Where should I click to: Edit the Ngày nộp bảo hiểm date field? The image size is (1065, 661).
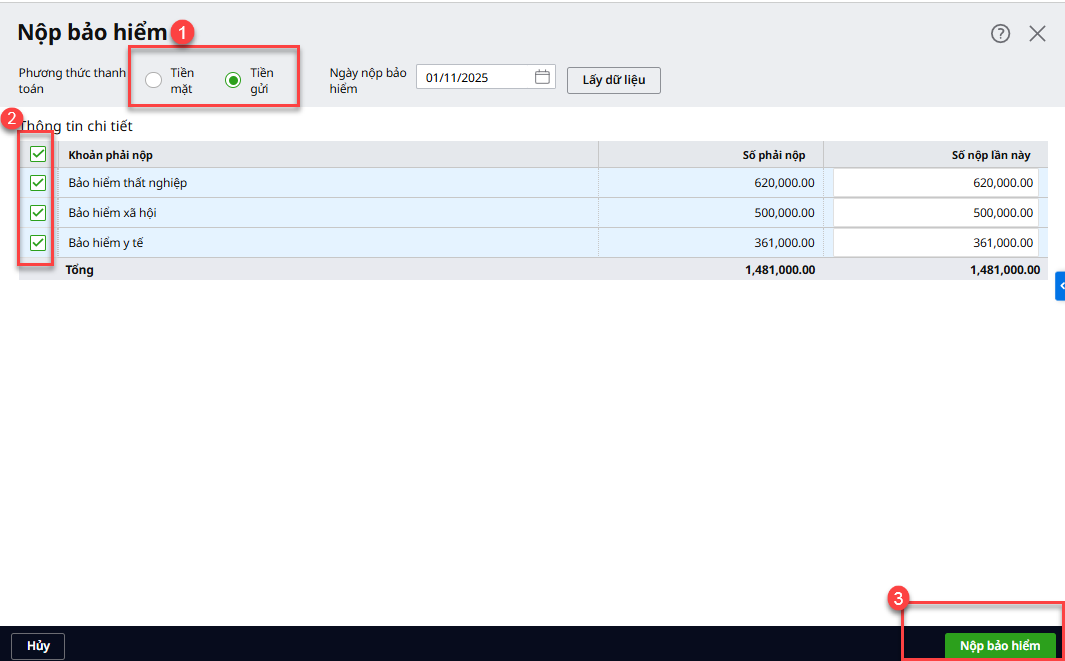coord(476,77)
